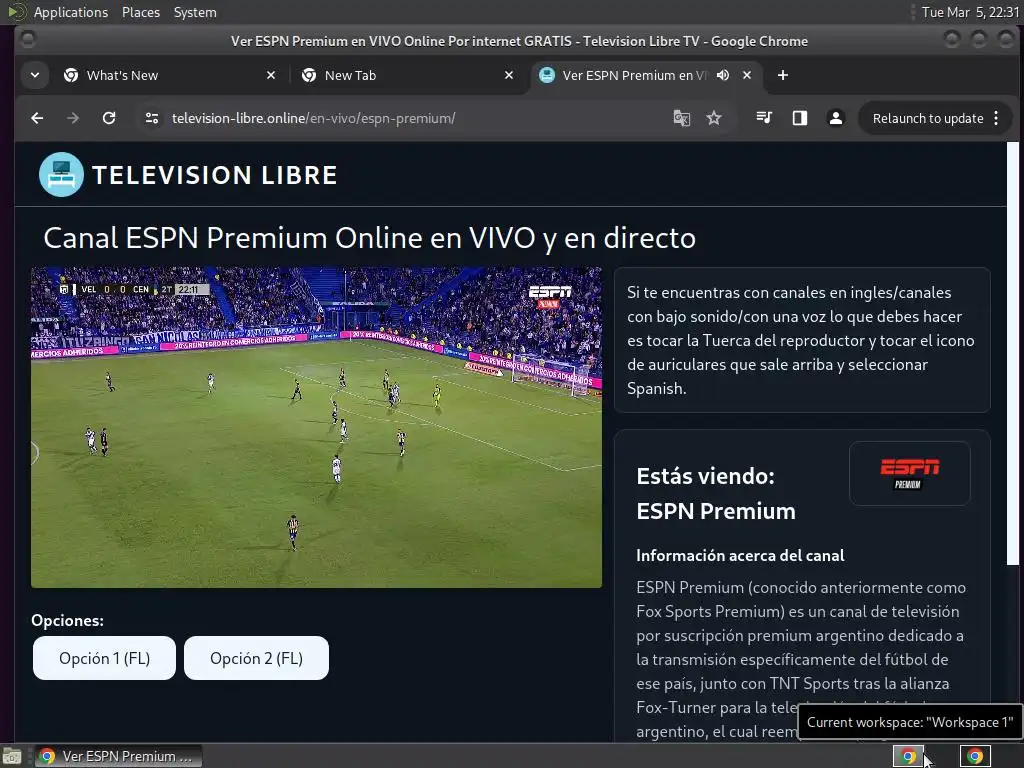
Task: Close the New Tab tab
Action: coord(509,75)
